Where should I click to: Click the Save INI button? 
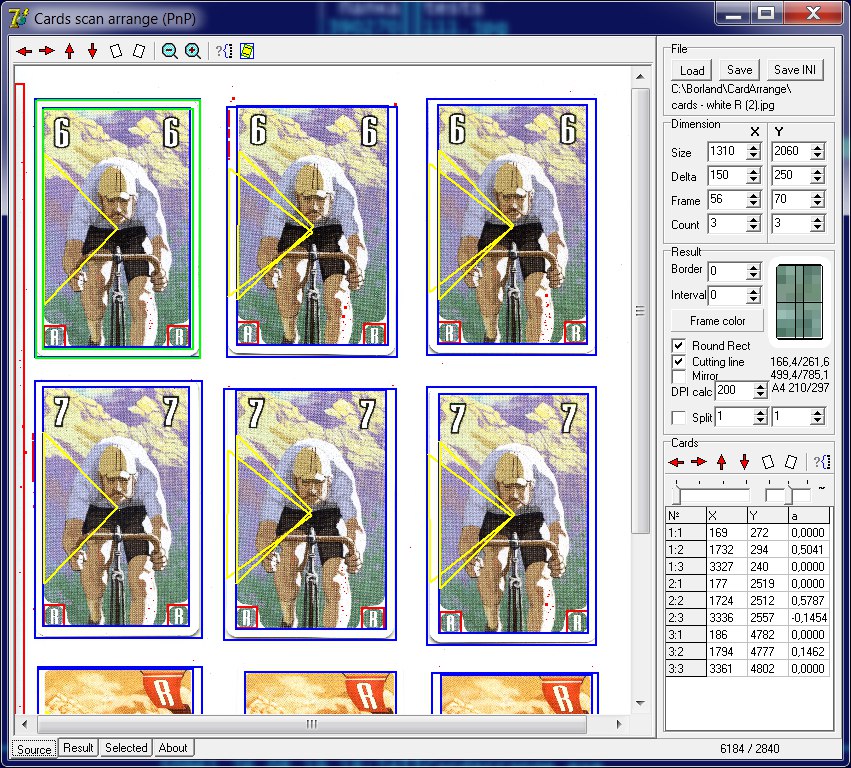(x=795, y=70)
